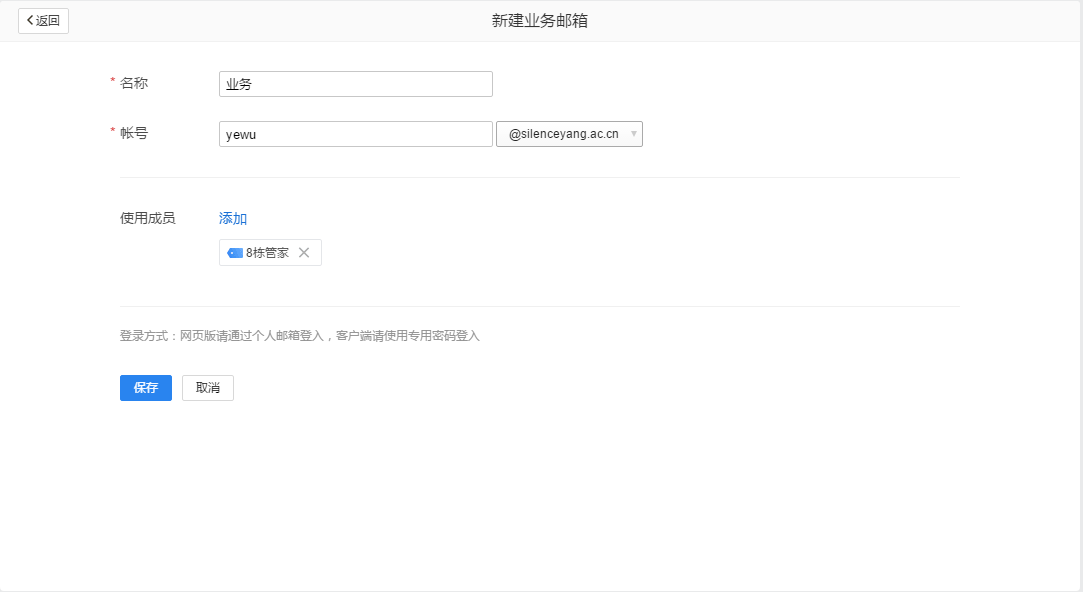Click the 登录方式 instruction text
This screenshot has height=592, width=1083.
pos(299,335)
